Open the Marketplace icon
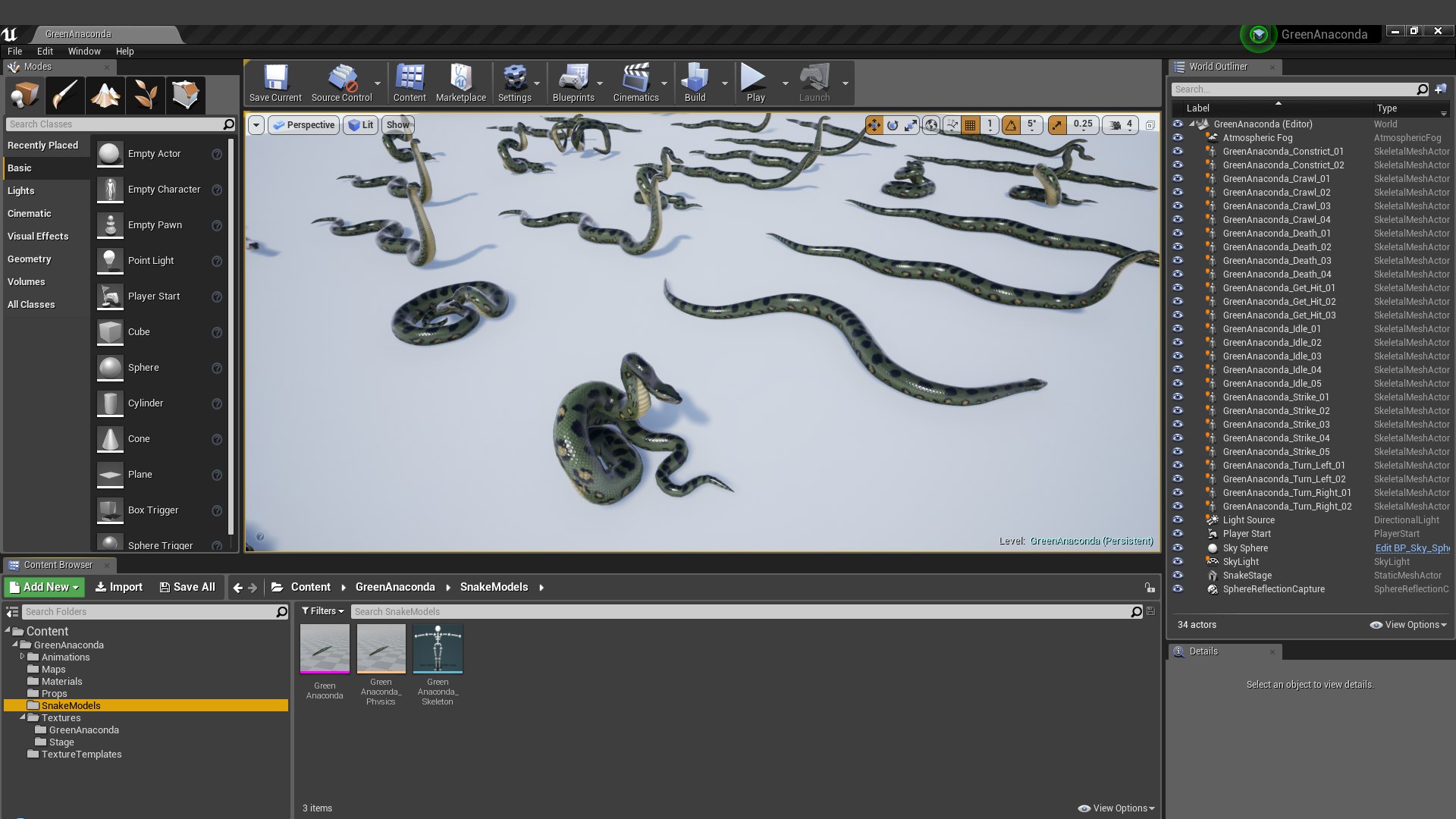 click(x=461, y=83)
